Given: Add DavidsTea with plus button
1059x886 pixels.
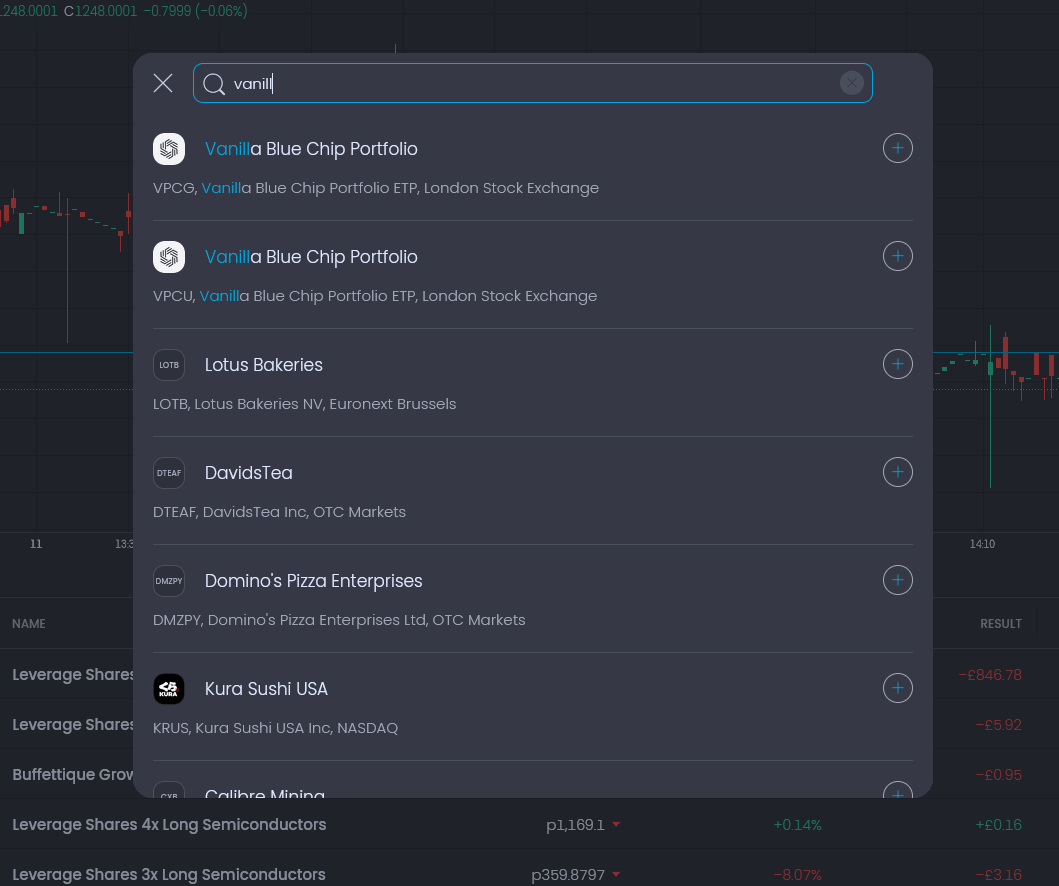Looking at the screenshot, I should click(x=898, y=472).
